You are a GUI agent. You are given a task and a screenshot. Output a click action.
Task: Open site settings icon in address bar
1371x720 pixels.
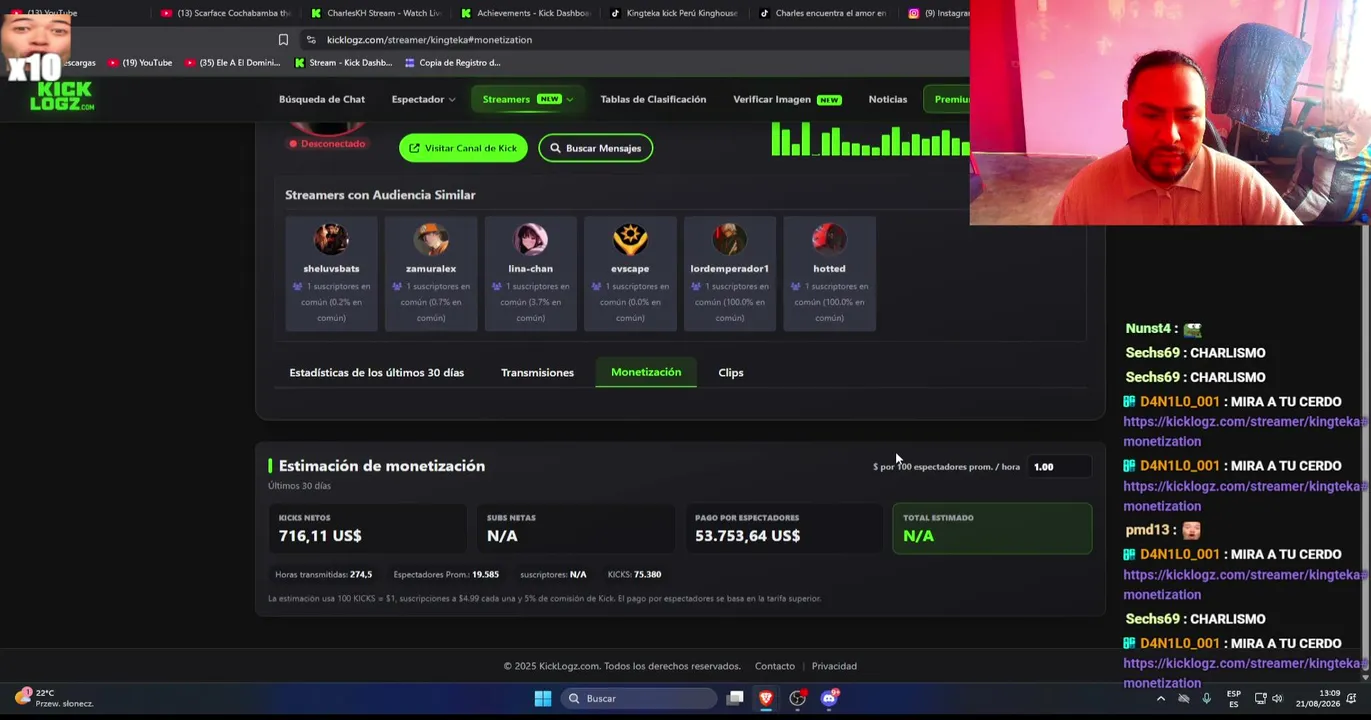pos(311,40)
